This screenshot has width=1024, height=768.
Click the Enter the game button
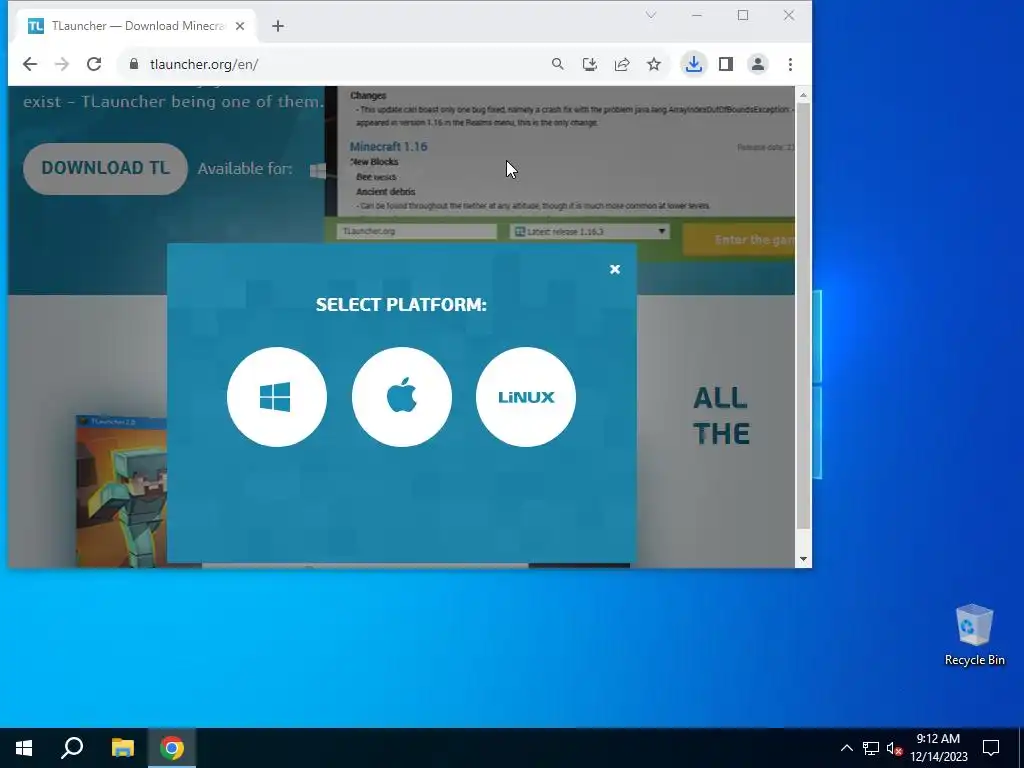tap(739, 240)
